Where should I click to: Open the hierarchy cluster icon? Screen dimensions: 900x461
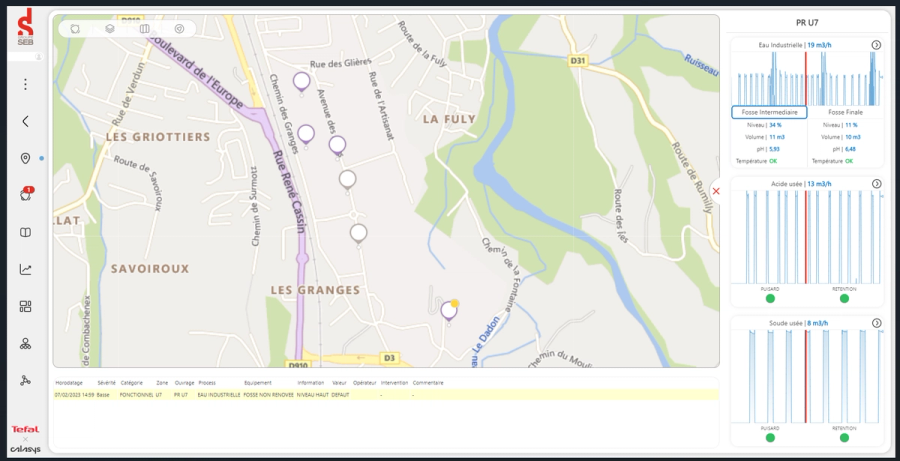(25, 344)
